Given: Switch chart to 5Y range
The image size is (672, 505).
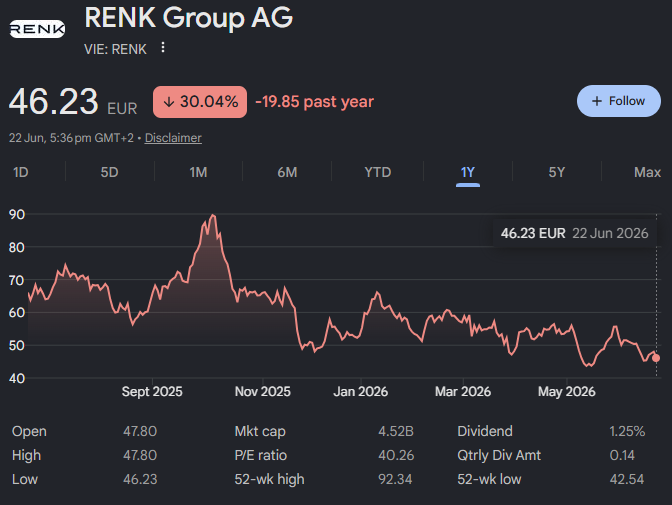Looking at the screenshot, I should 557,172.
